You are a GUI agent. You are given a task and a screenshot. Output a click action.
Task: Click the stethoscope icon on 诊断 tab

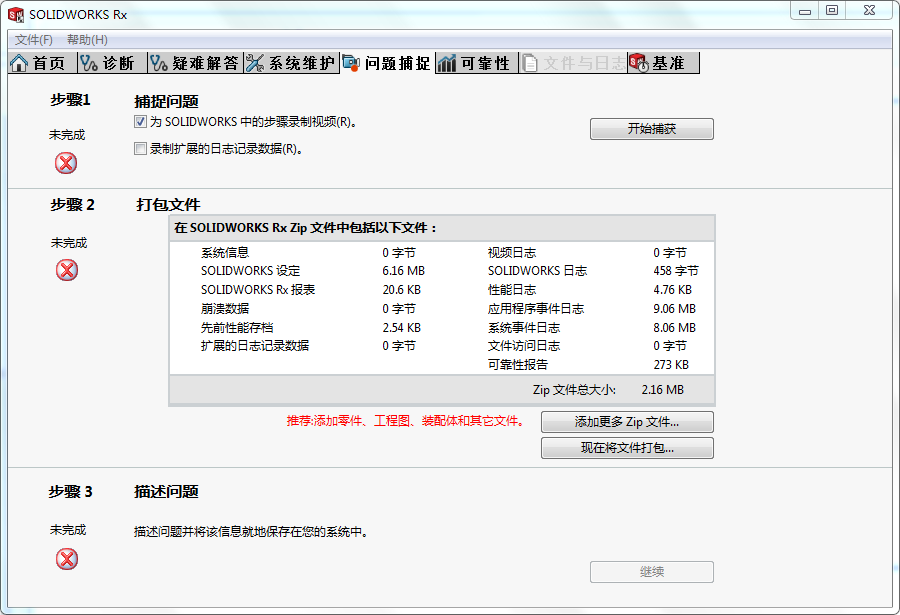click(x=88, y=63)
